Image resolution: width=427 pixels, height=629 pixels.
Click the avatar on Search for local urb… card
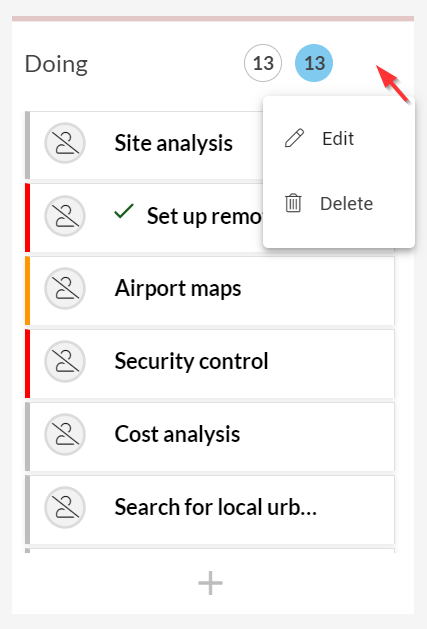(x=65, y=507)
